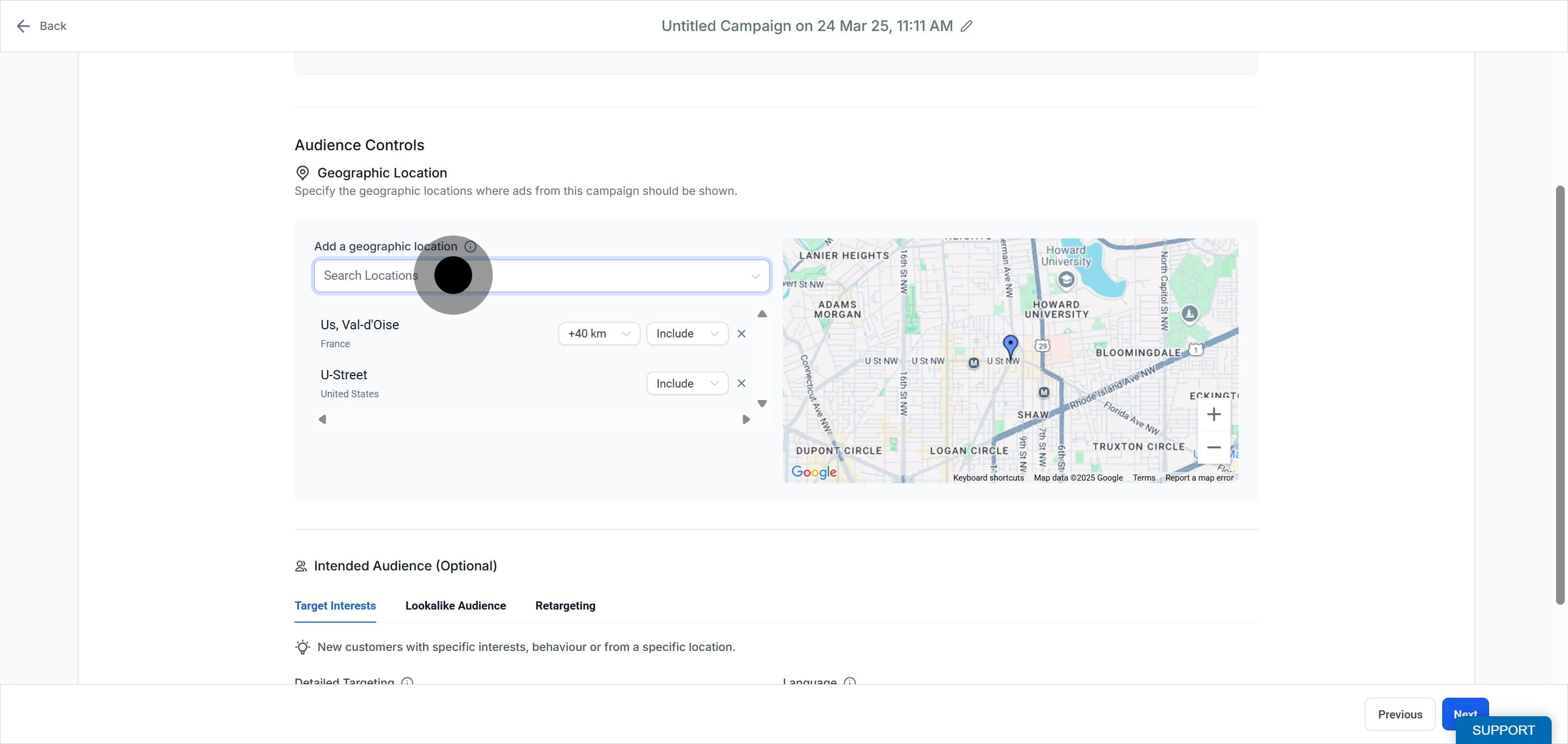
Task: Click the Howard University map landmark icon
Action: point(1066,279)
